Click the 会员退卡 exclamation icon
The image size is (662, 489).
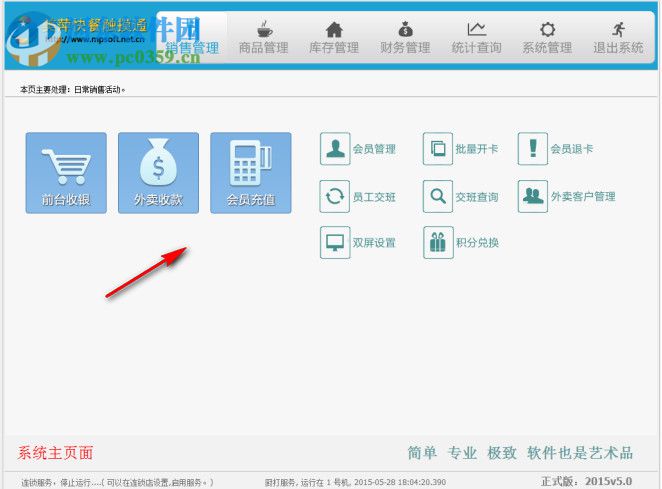(x=533, y=149)
